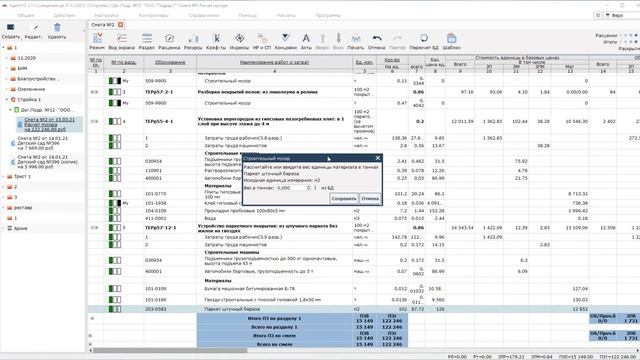The width and height of the screenshot is (640, 360).
Task: Click the НР и СП toolbar icon
Action: tap(262, 38)
